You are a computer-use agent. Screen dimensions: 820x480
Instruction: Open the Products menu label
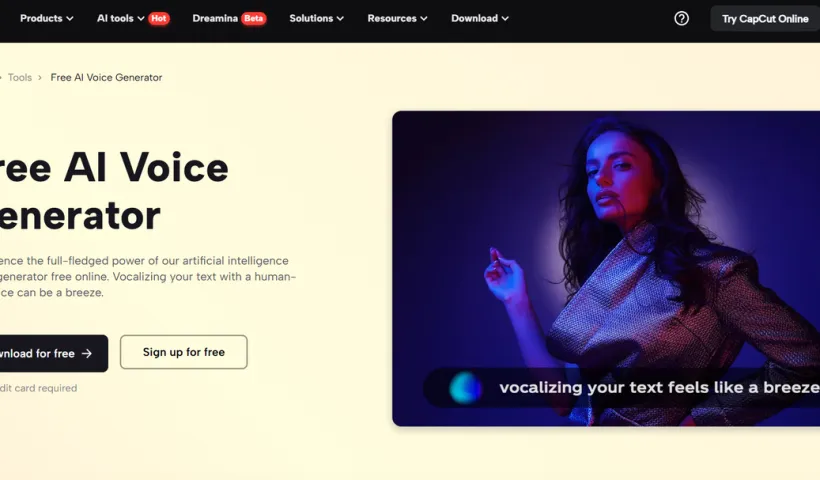tap(41, 18)
